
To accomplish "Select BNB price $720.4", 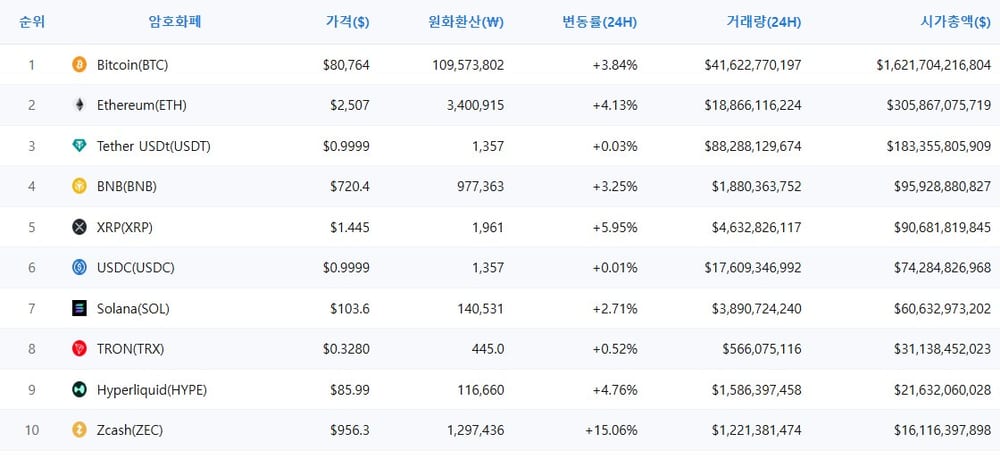I will point(349,186).
